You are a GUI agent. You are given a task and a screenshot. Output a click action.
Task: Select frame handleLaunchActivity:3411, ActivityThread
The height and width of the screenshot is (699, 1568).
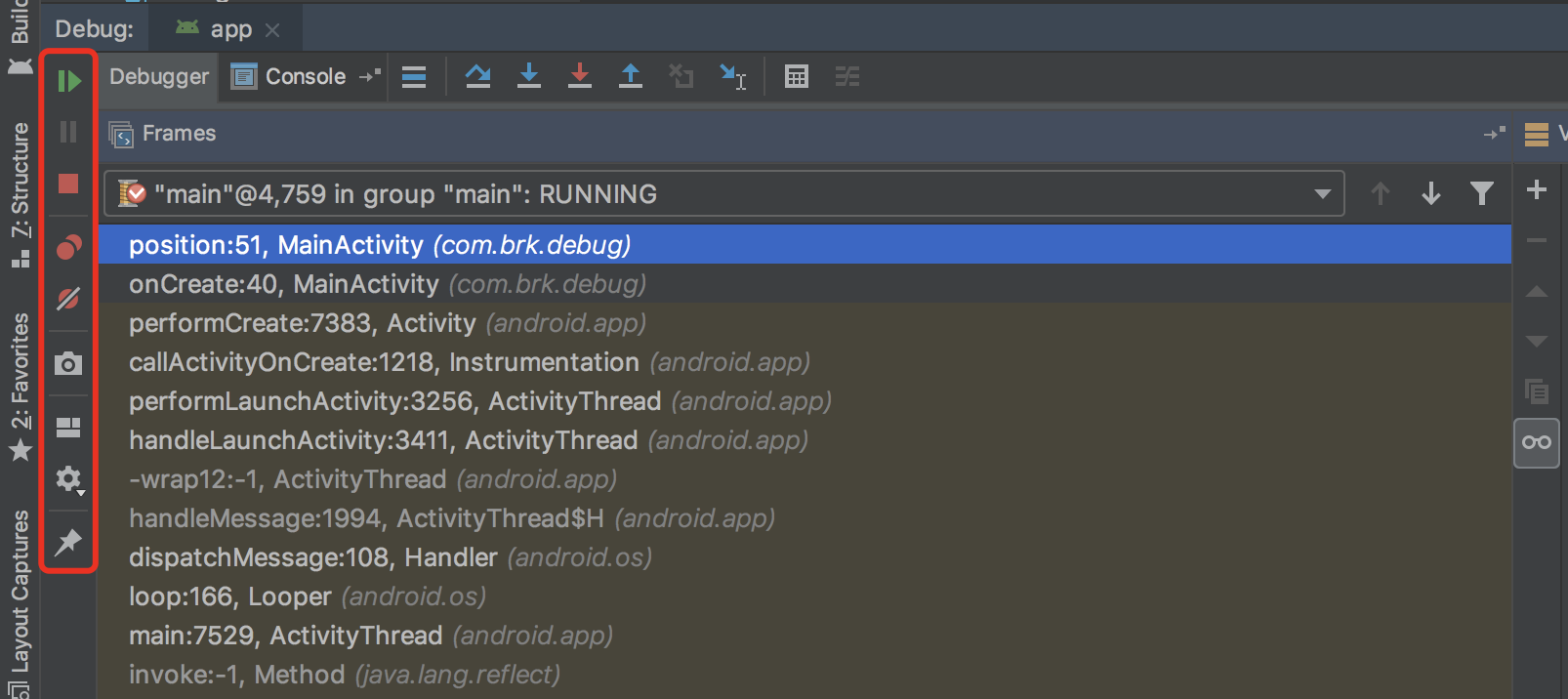pyautogui.click(x=805, y=440)
